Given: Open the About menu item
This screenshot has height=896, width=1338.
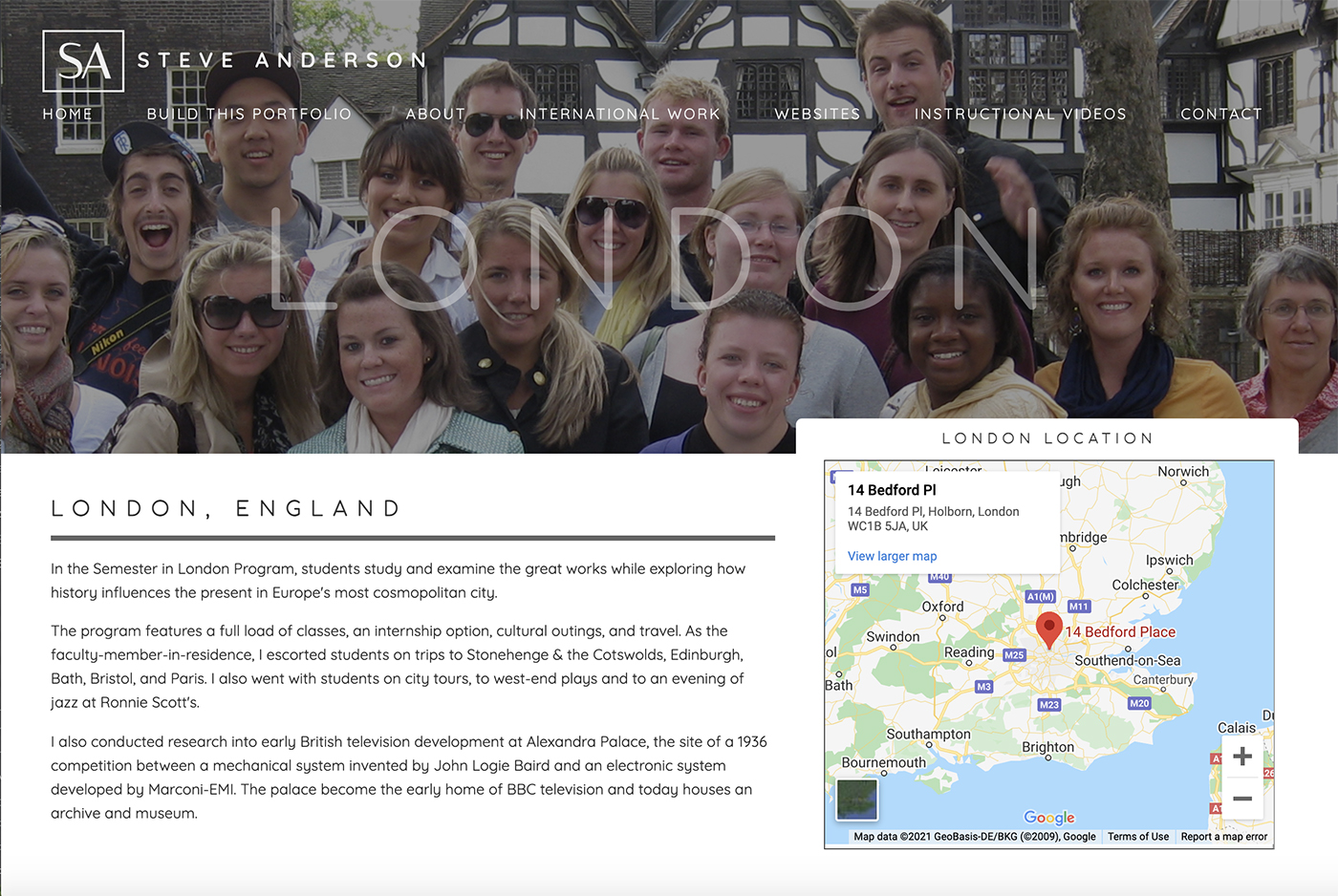Looking at the screenshot, I should [435, 114].
